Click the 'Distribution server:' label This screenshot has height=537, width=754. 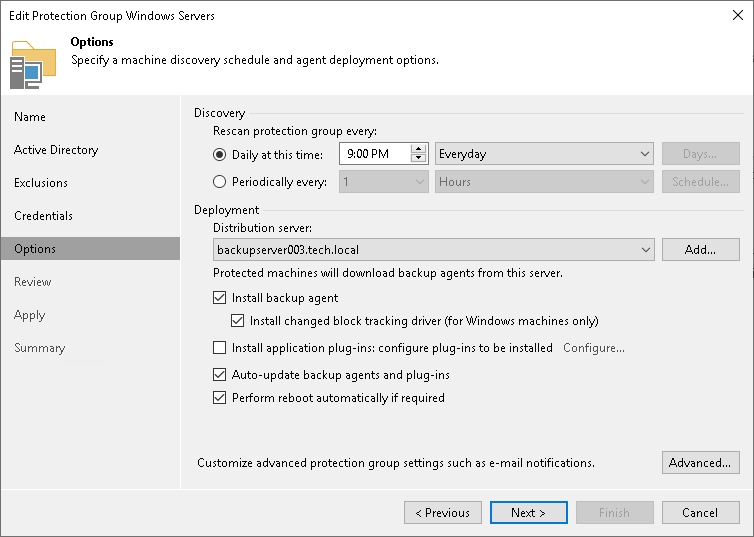point(262,228)
